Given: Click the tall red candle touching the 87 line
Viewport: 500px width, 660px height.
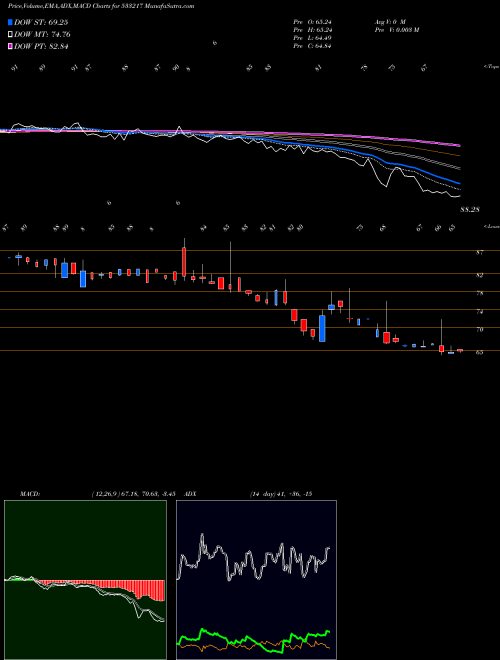Looking at the screenshot, I should (x=184, y=262).
